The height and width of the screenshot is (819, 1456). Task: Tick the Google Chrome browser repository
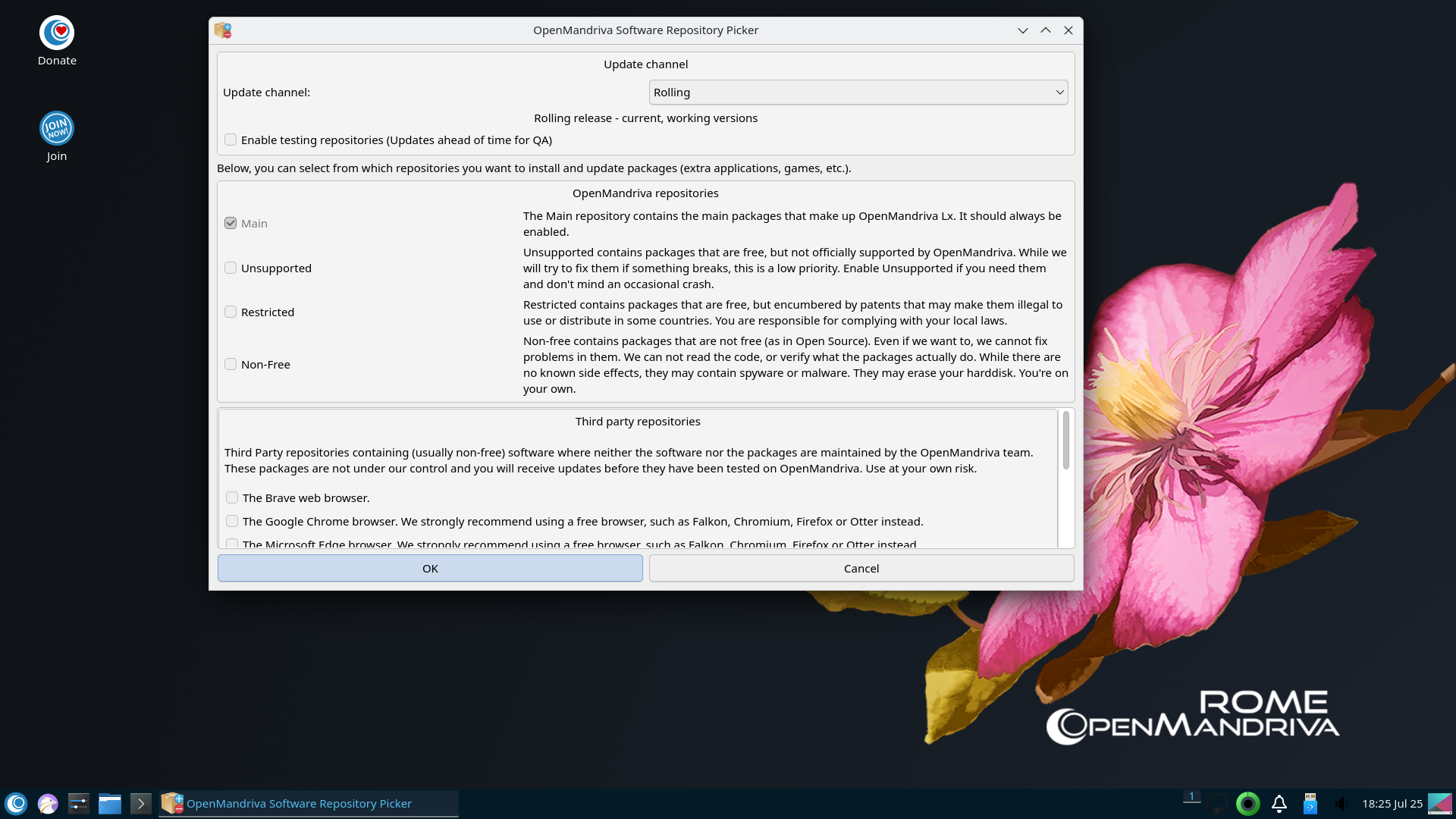(x=232, y=521)
